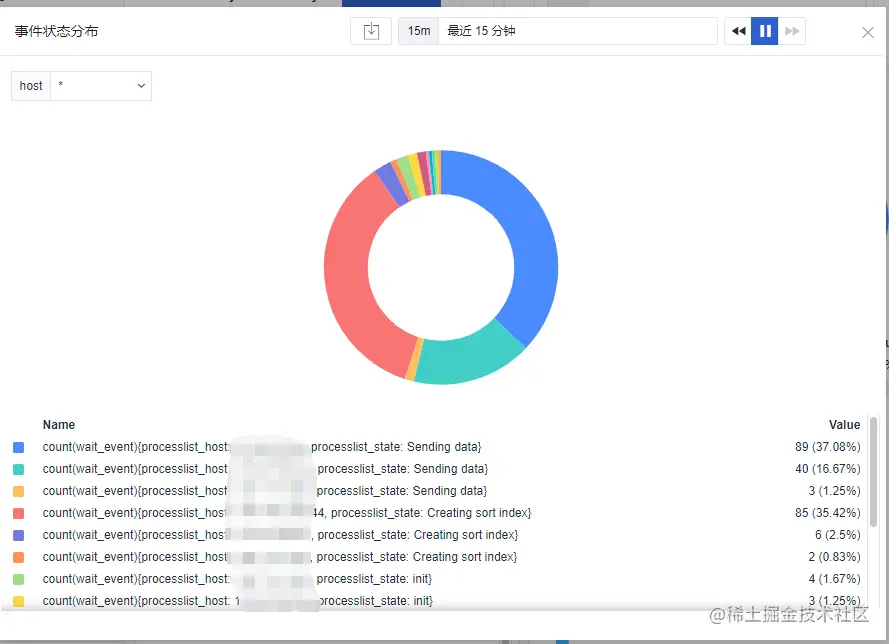Viewport: 889px width, 644px height.
Task: Pause auto-refresh with the pause button
Action: click(x=764, y=31)
